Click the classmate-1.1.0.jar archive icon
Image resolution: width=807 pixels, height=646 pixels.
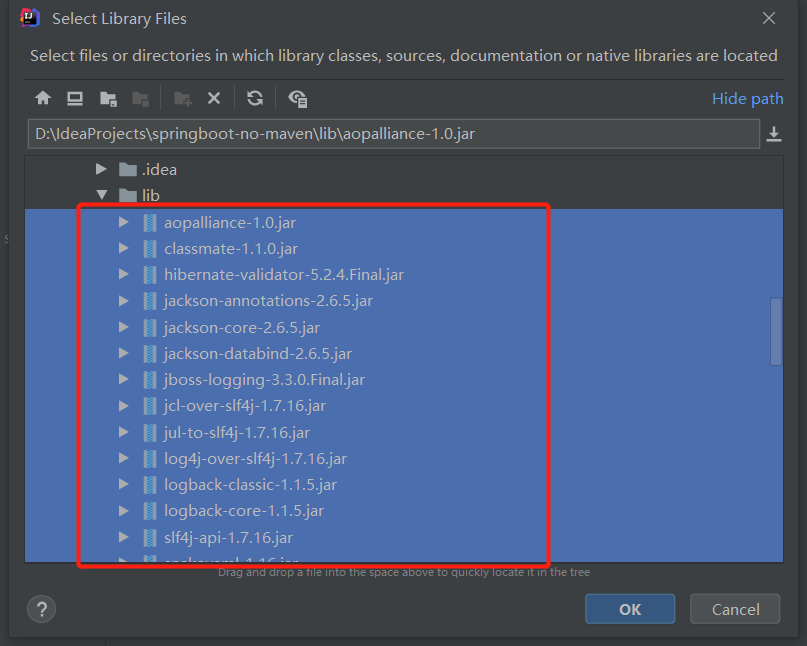click(150, 249)
